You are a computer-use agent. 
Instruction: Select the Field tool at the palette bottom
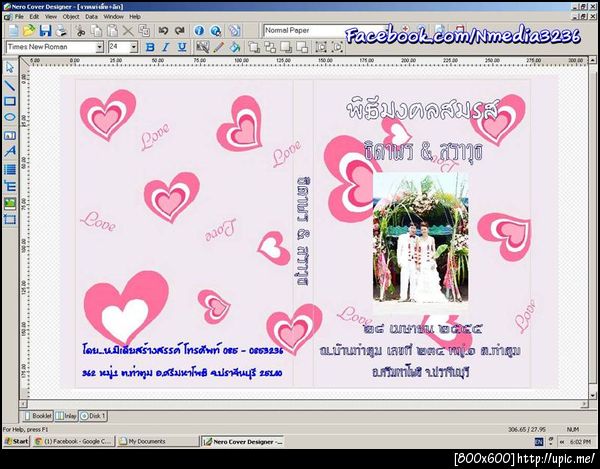(10, 220)
